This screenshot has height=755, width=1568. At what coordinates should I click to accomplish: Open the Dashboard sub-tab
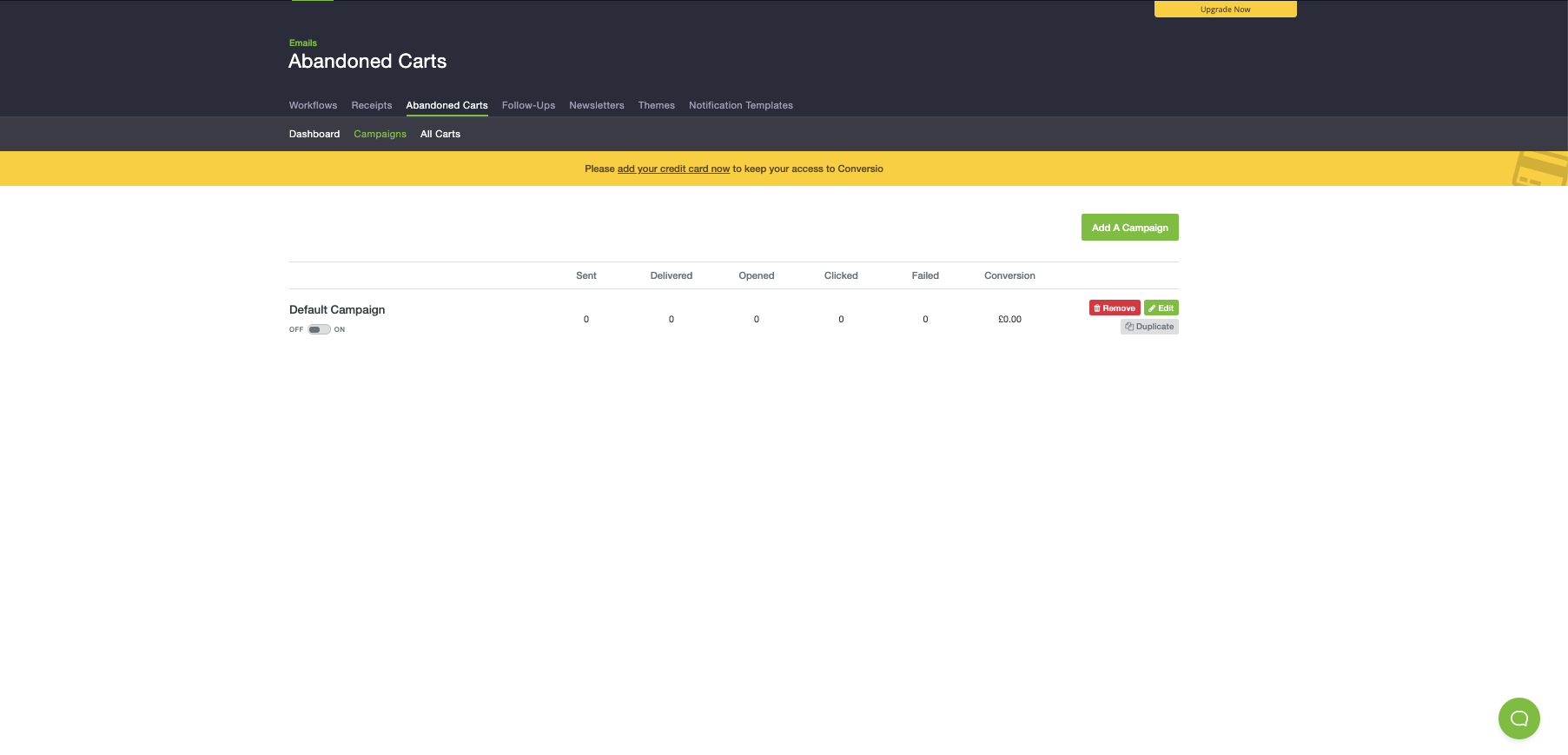(314, 134)
